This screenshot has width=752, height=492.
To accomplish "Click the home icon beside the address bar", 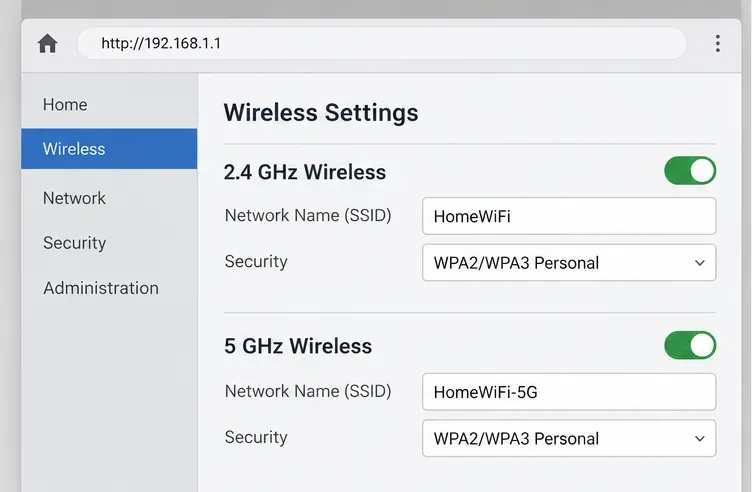I will pyautogui.click(x=47, y=44).
